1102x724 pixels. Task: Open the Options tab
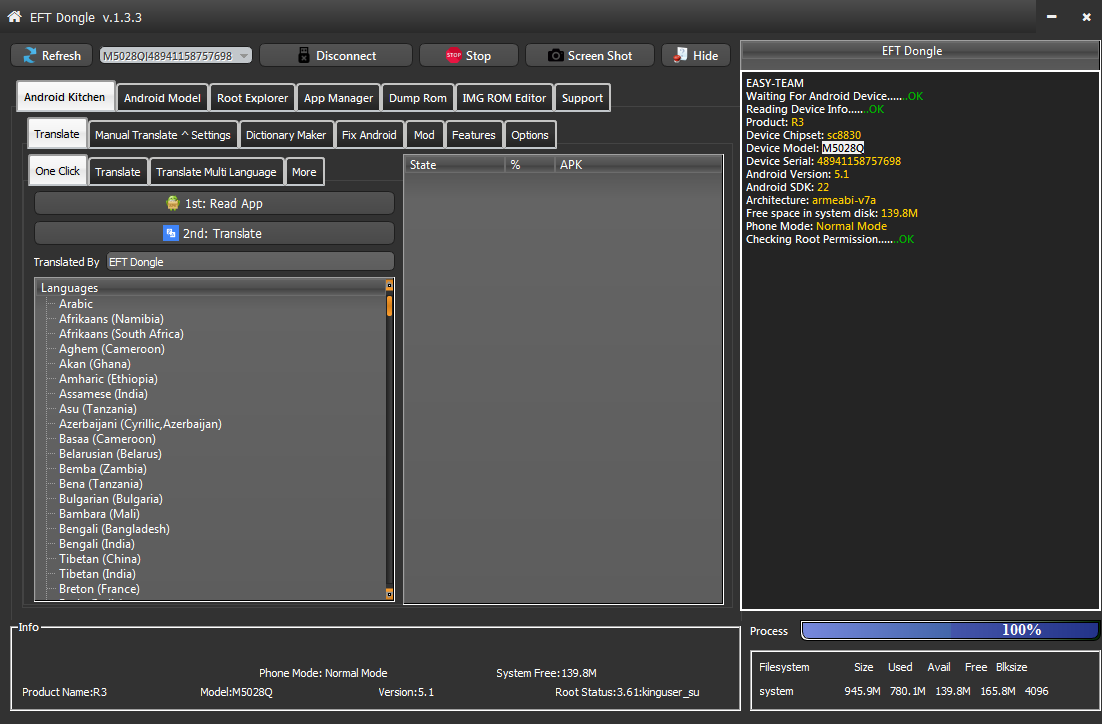[x=530, y=135]
